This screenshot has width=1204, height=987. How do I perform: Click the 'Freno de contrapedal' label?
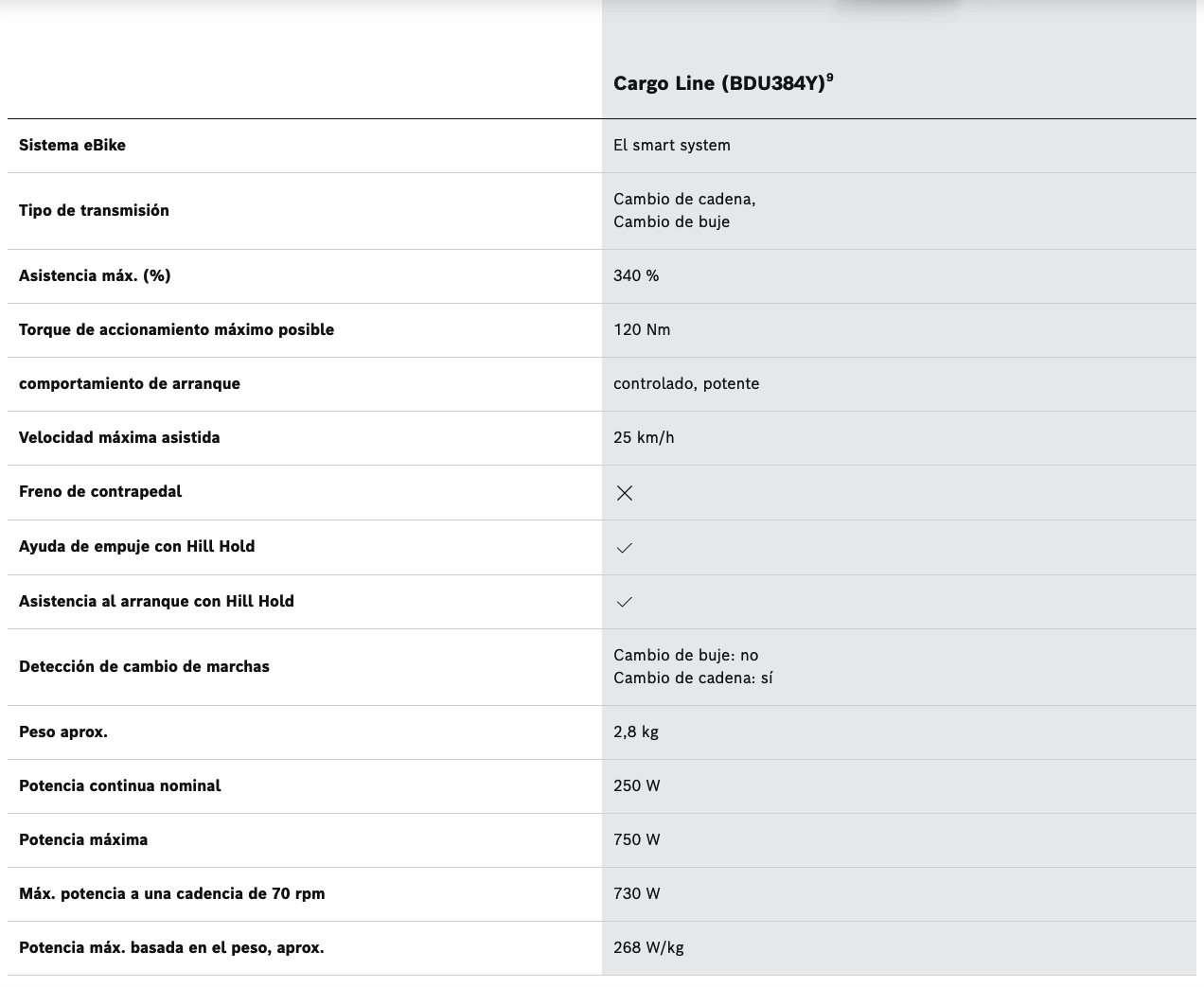[100, 491]
